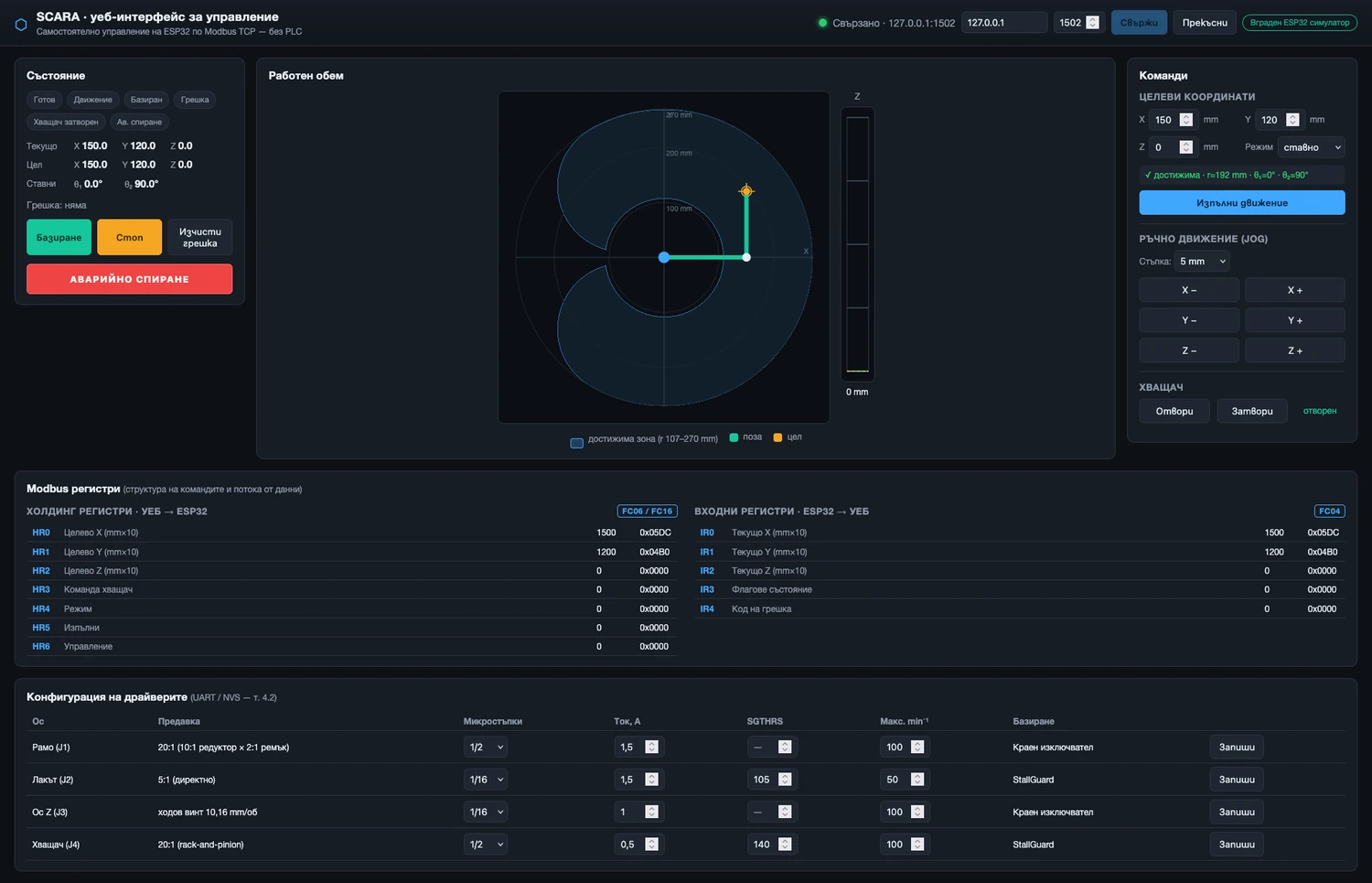Image resolution: width=1372 pixels, height=883 pixels.
Task: Open the Режим mode dropdown
Action: click(x=1312, y=147)
